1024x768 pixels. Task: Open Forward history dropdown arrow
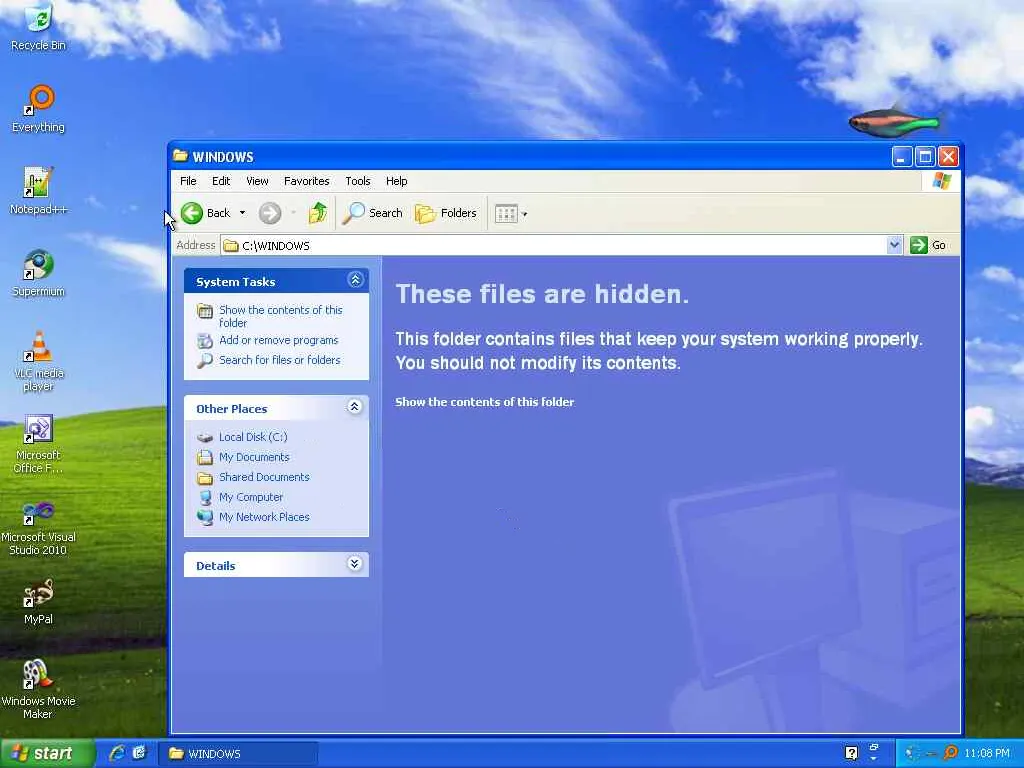293,213
